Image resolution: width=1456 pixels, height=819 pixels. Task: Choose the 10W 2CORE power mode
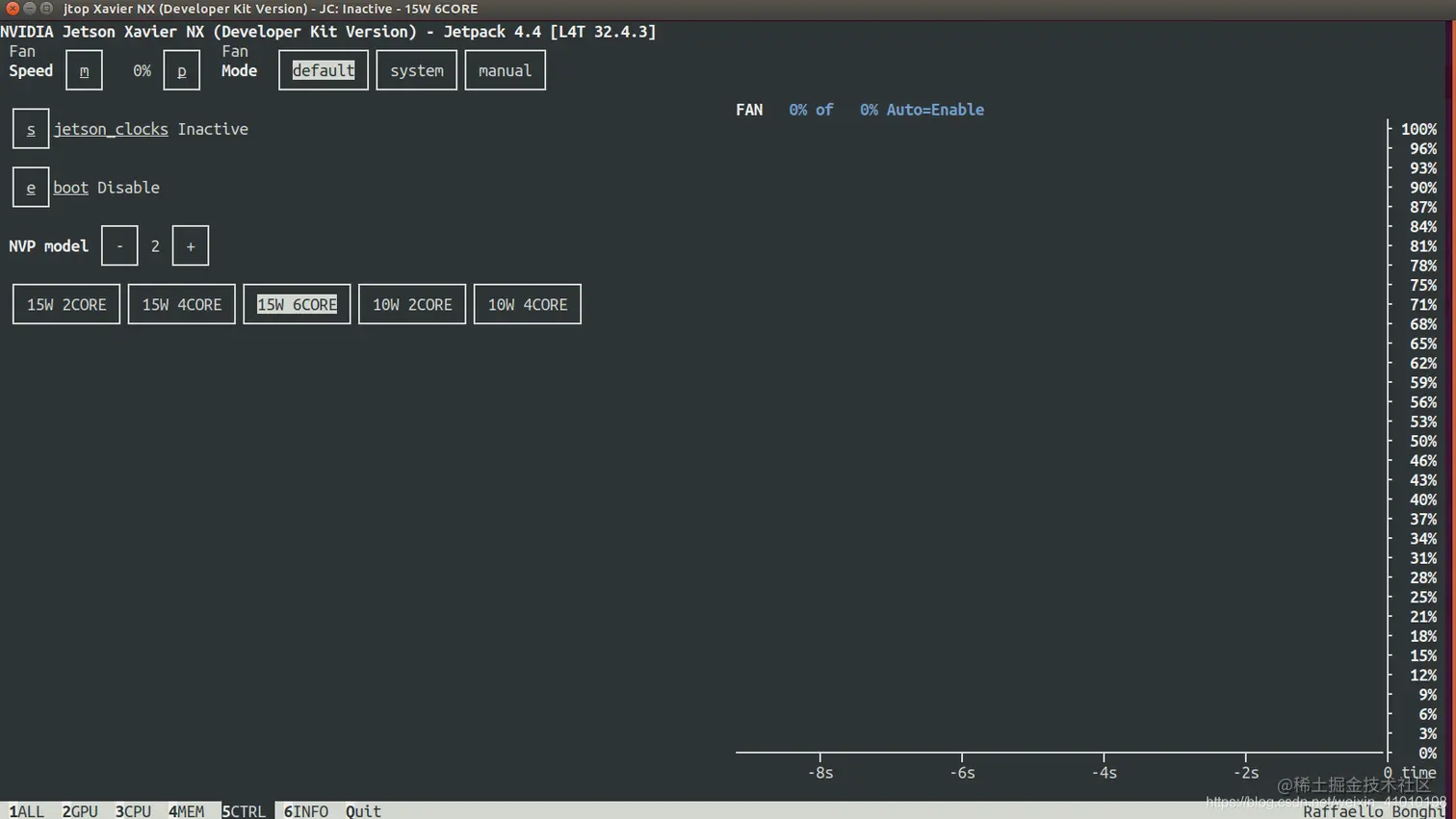[x=412, y=304]
